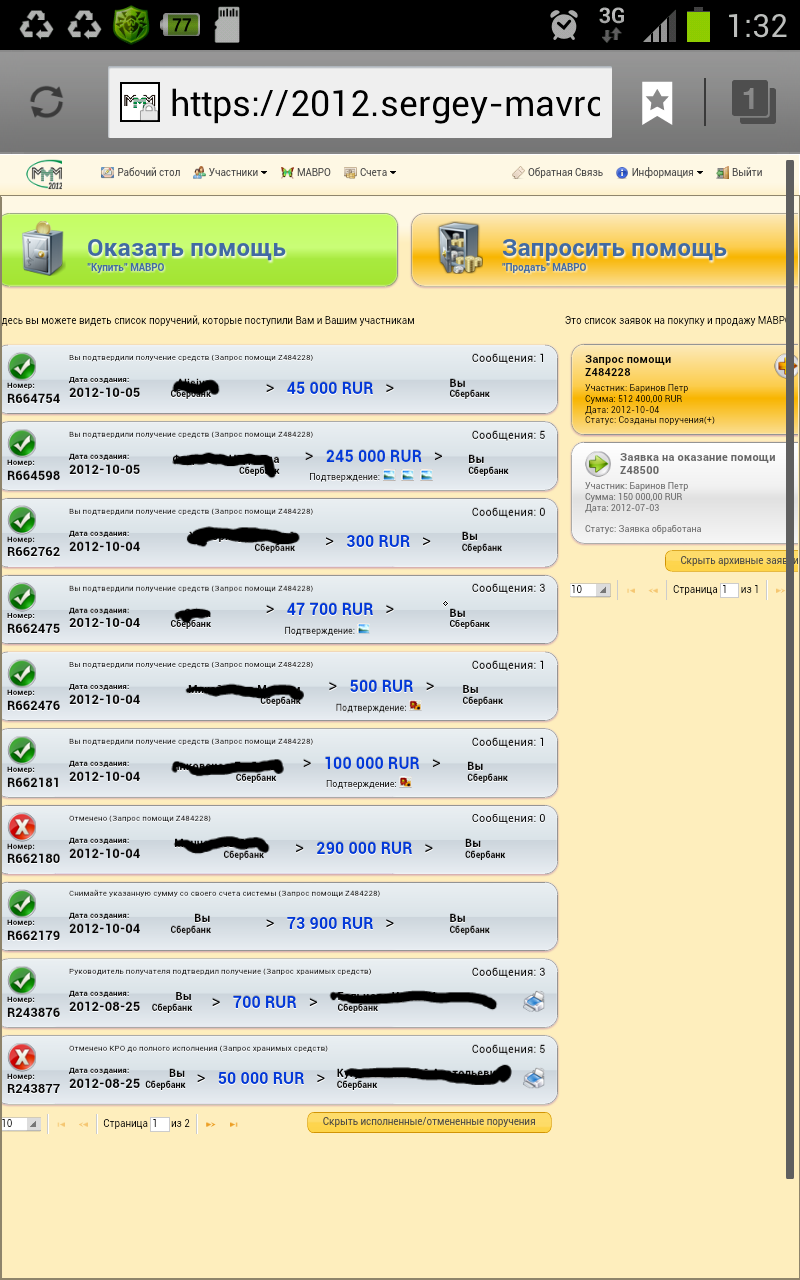Viewport: 800px width, 1280px height.
Task: Open Рабочий стол menu item
Action: tap(141, 172)
